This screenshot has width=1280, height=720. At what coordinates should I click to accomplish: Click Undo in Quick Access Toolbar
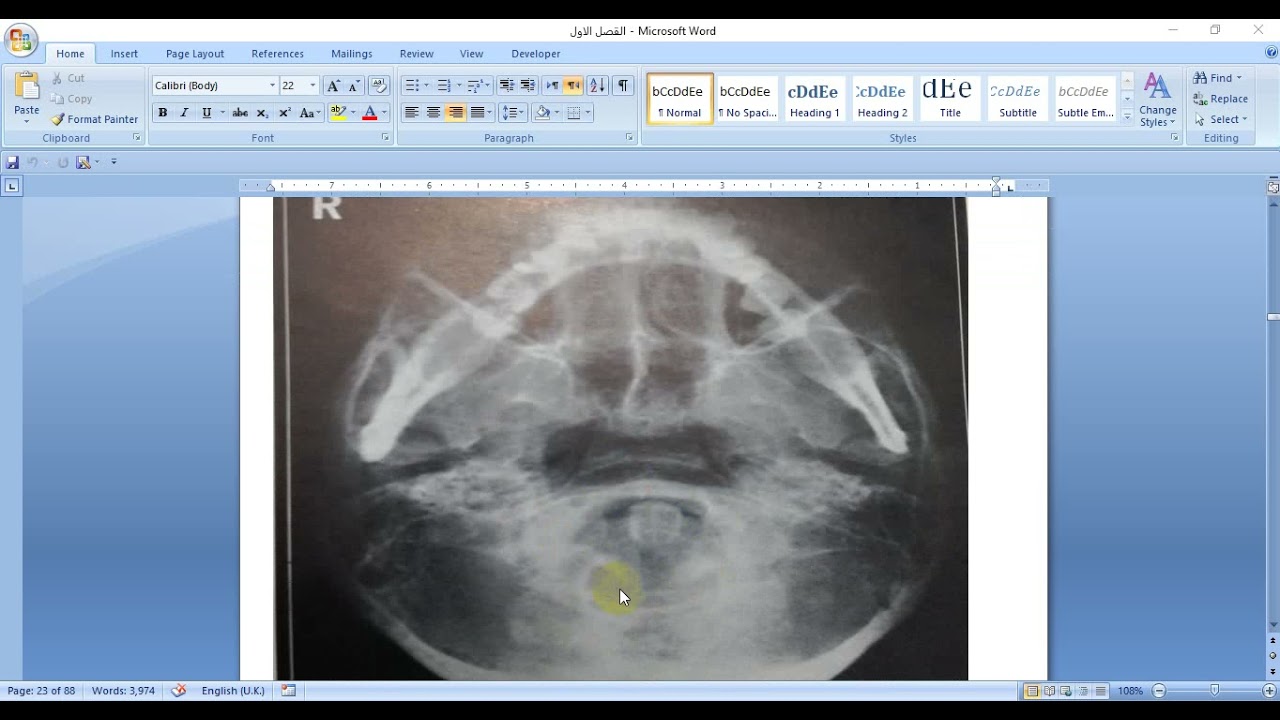pyautogui.click(x=33, y=162)
